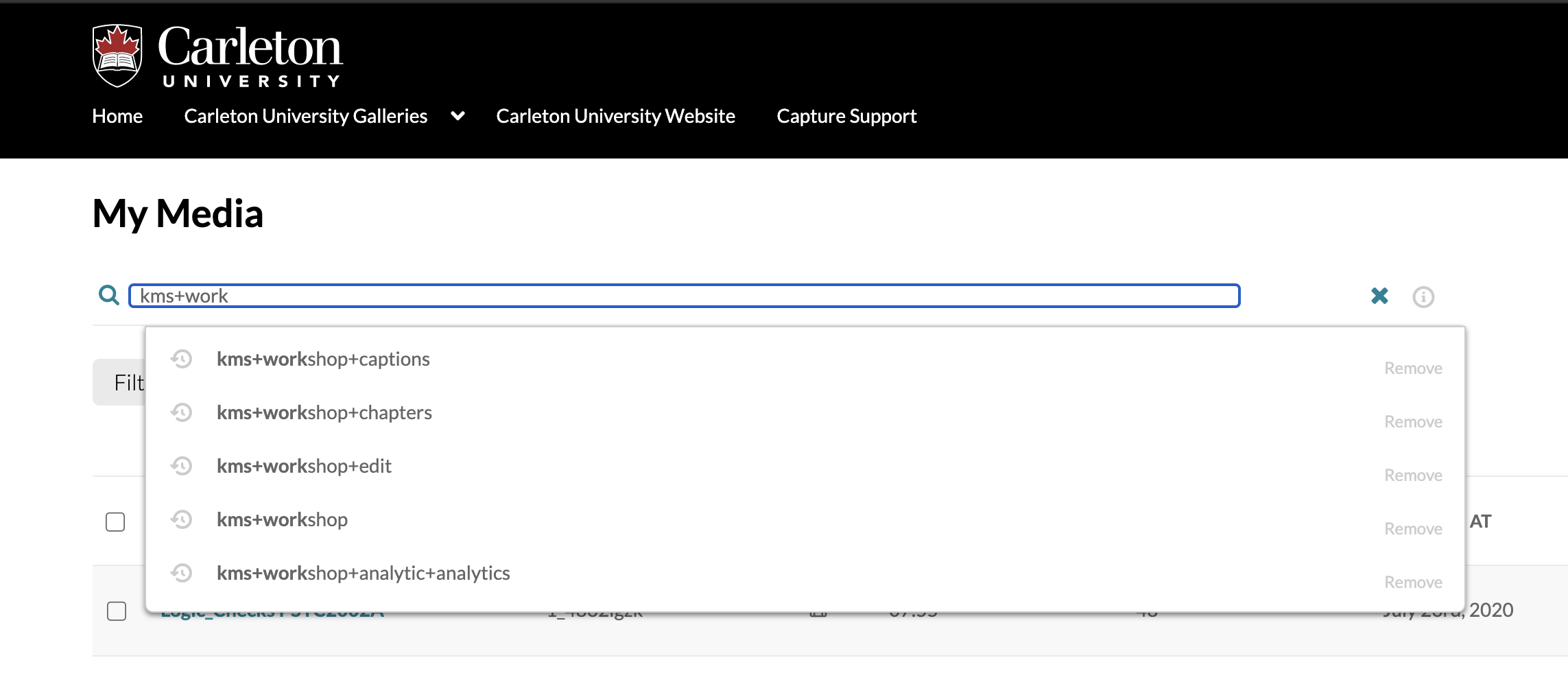Click history icon beside kms+workshop+analytic+analytics
1568x682 pixels.
click(x=182, y=573)
